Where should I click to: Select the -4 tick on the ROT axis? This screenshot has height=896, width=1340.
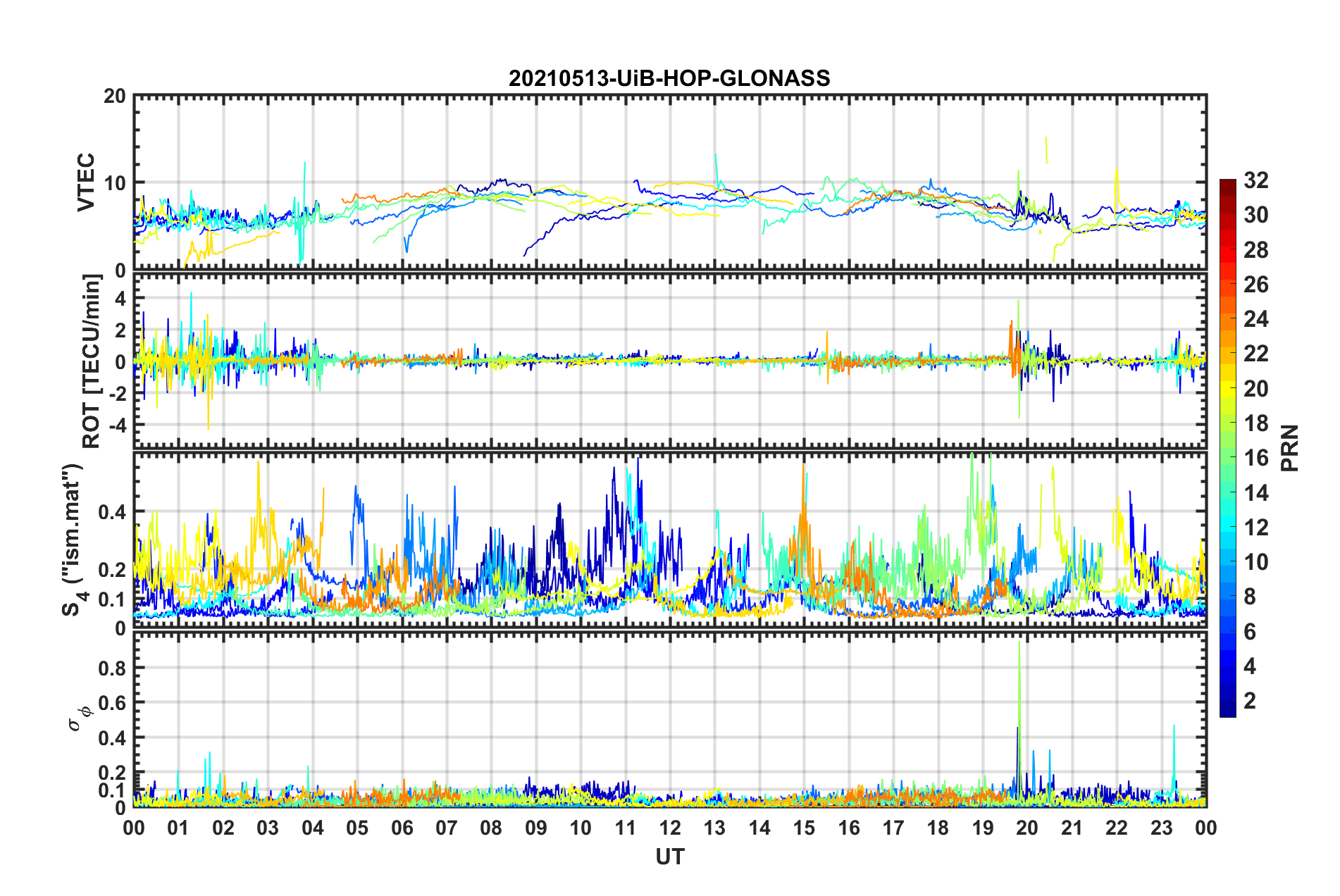click(x=118, y=425)
